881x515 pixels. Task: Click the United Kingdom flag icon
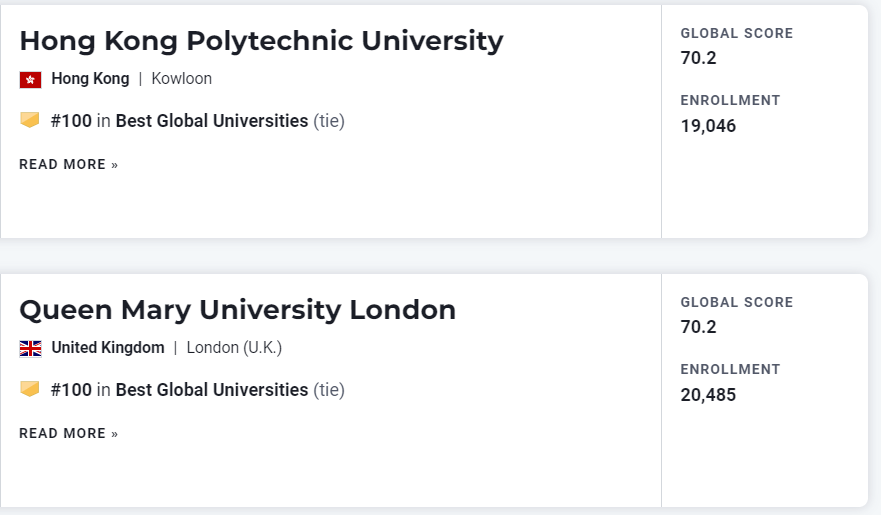30,348
